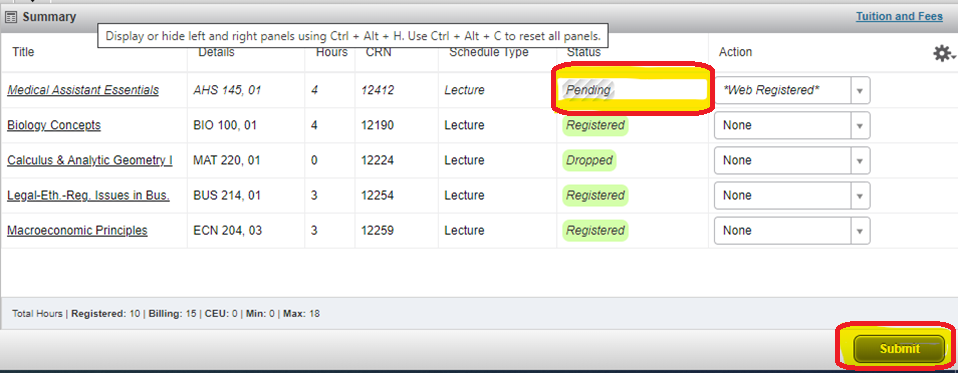The width and height of the screenshot is (958, 373).
Task: Sort by the Title column header
Action: [x=23, y=53]
